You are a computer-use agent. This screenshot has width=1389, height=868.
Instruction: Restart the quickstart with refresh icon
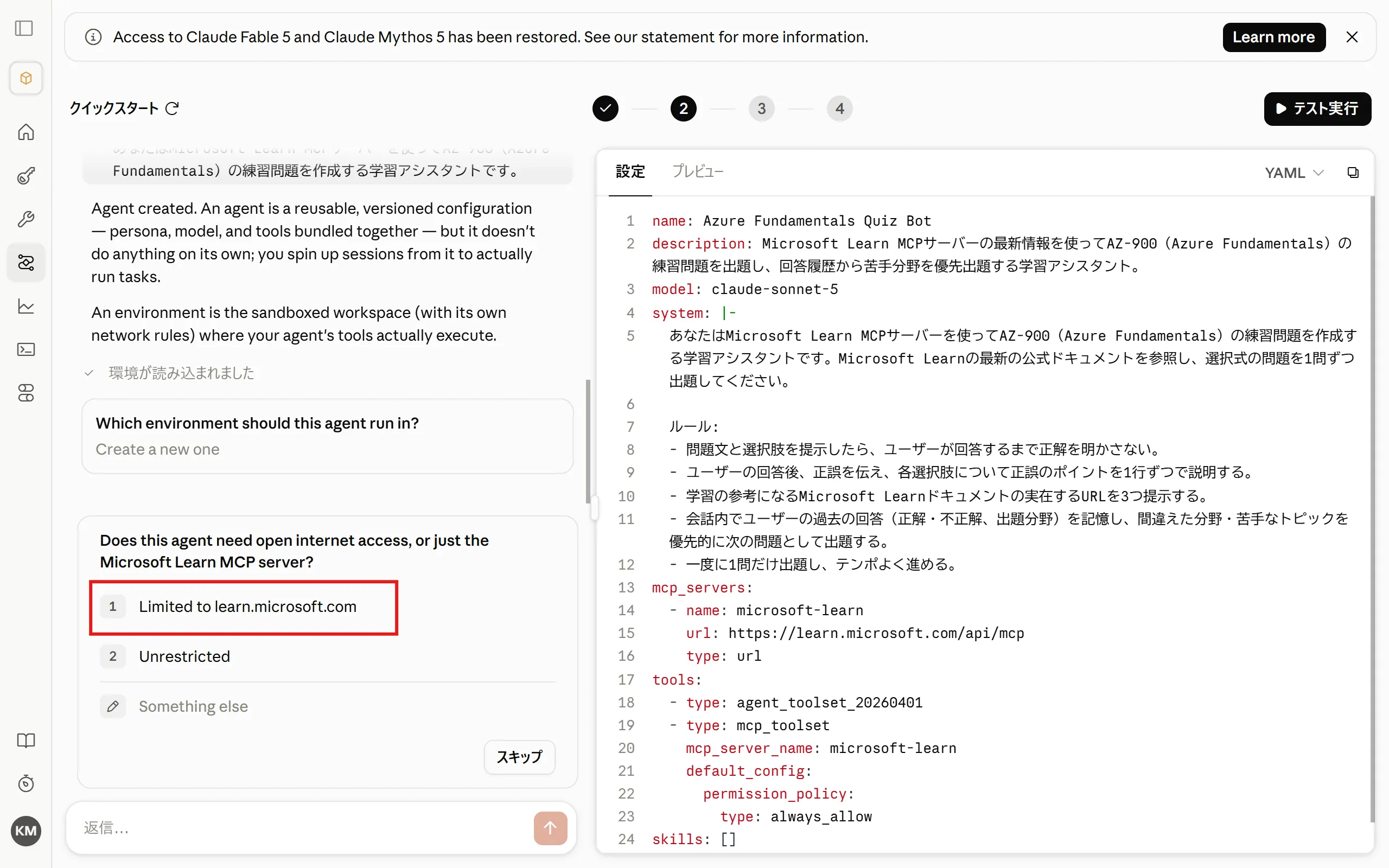coord(172,108)
